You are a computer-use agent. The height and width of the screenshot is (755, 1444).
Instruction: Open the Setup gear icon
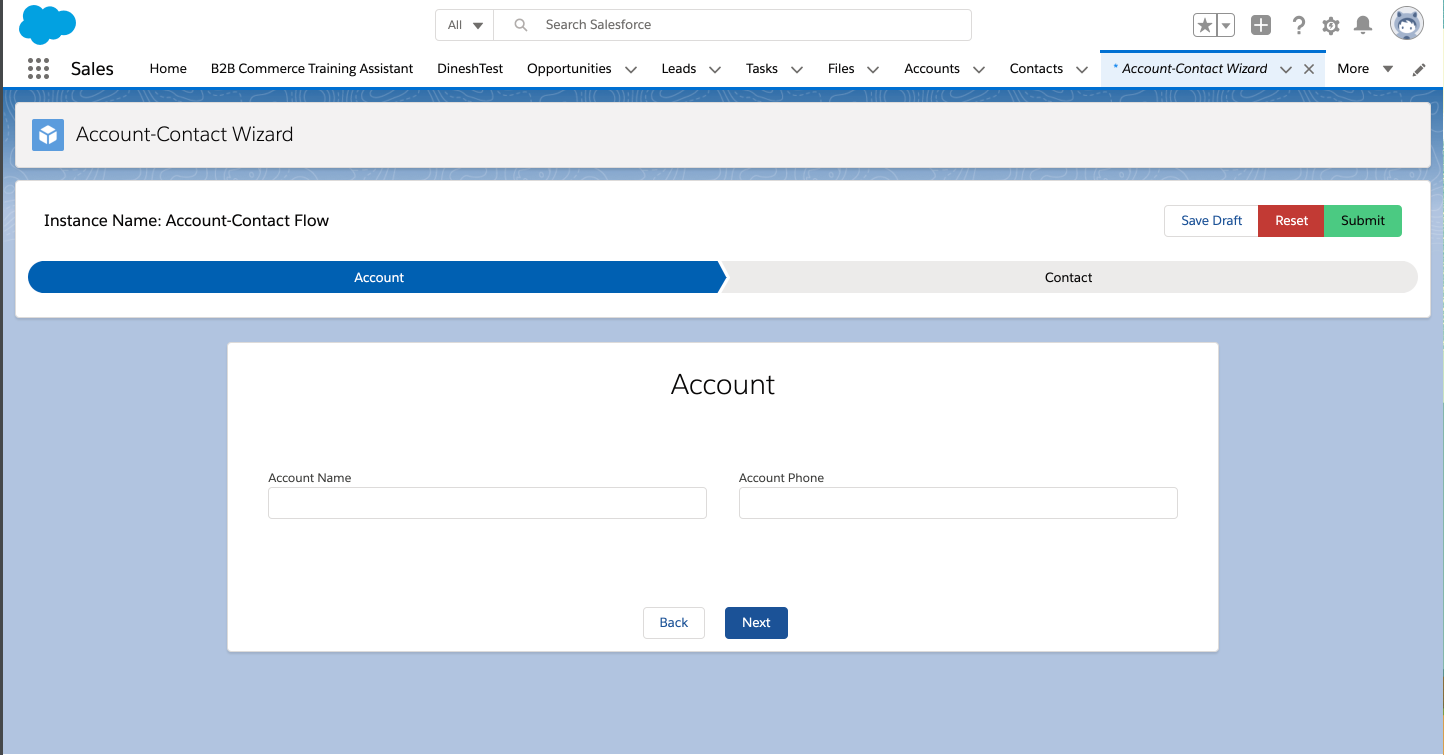point(1330,26)
